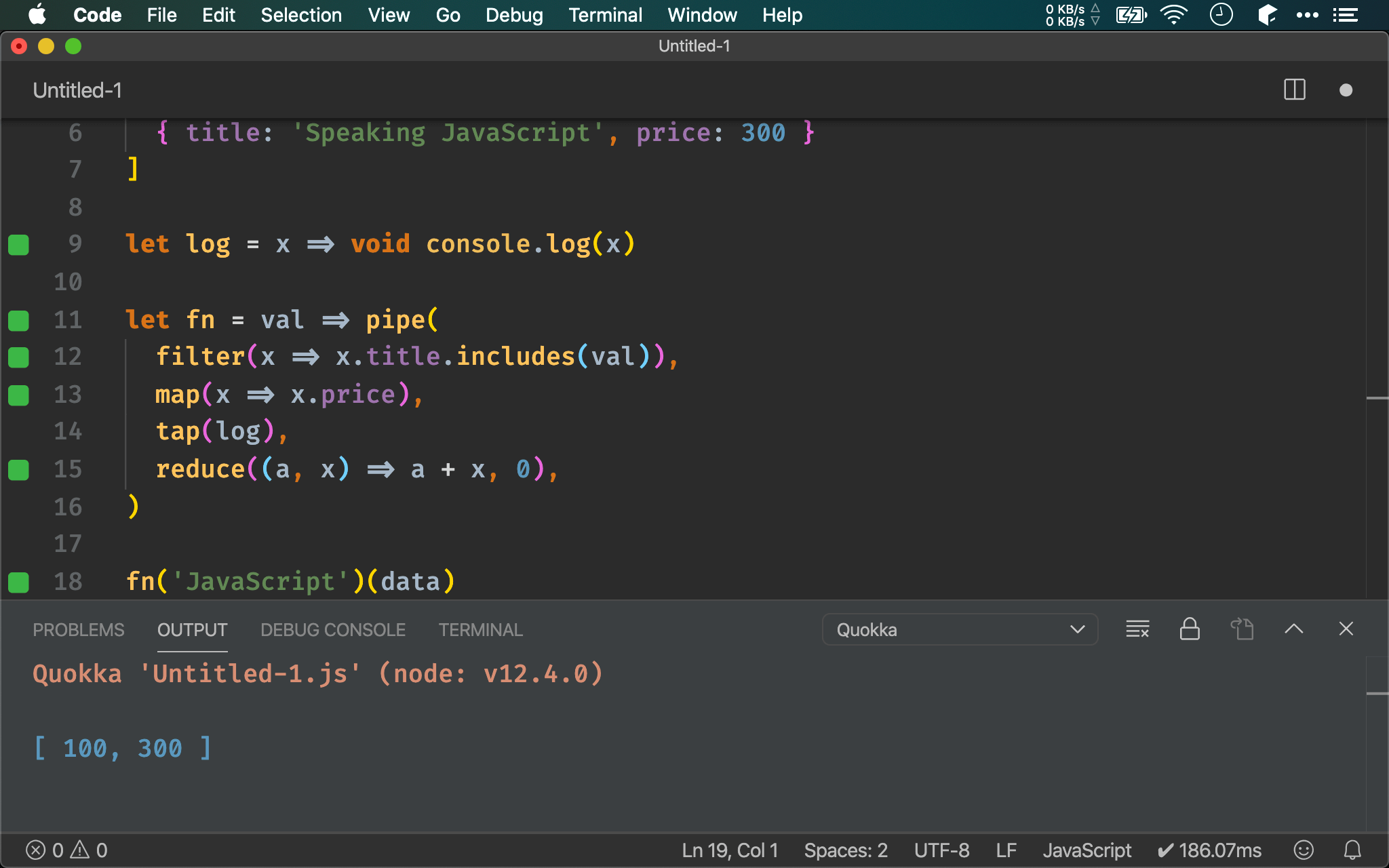
Task: Open the Quokka output channel dropdown
Action: [x=960, y=629]
